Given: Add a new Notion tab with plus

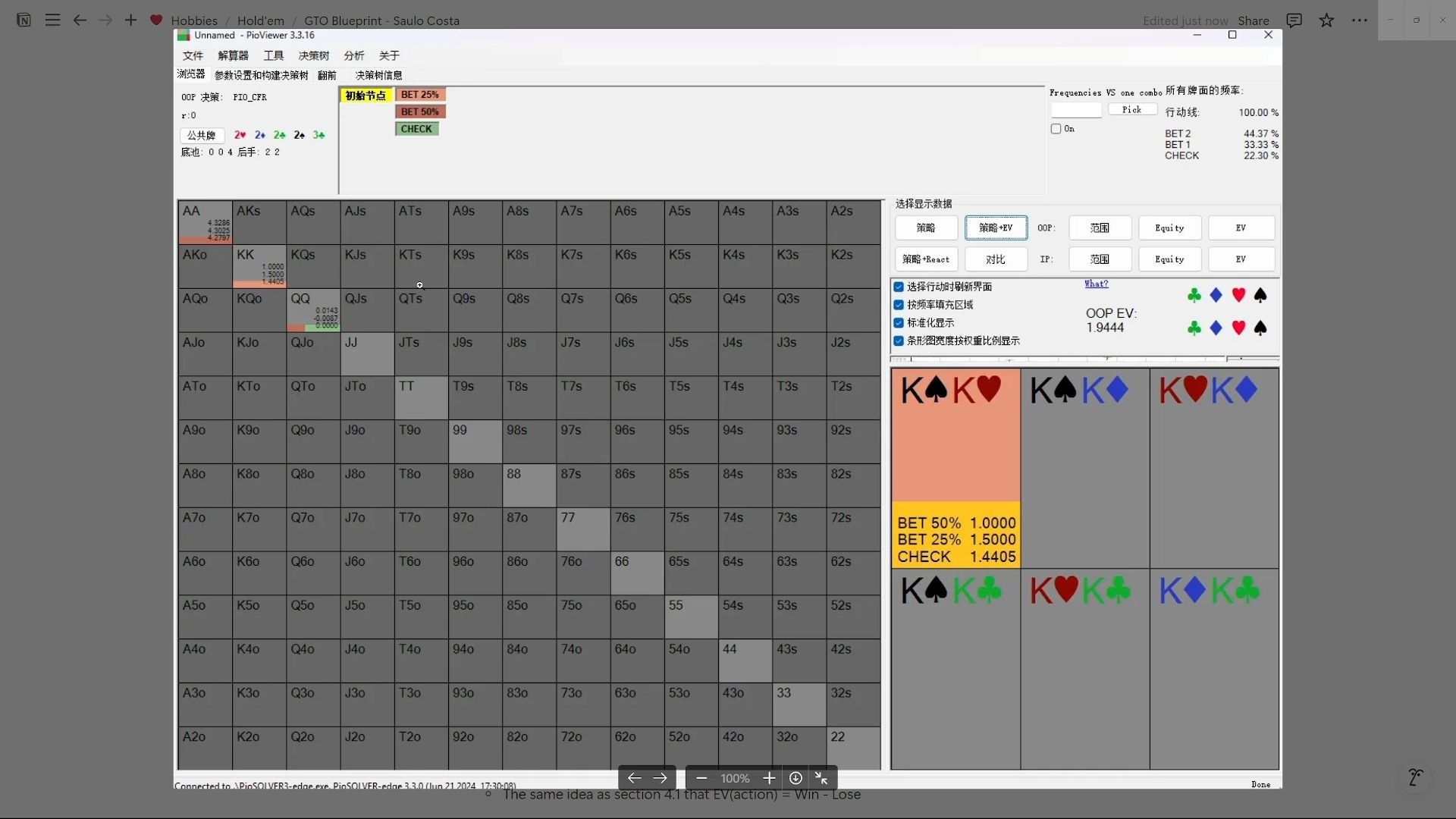Looking at the screenshot, I should [x=130, y=20].
